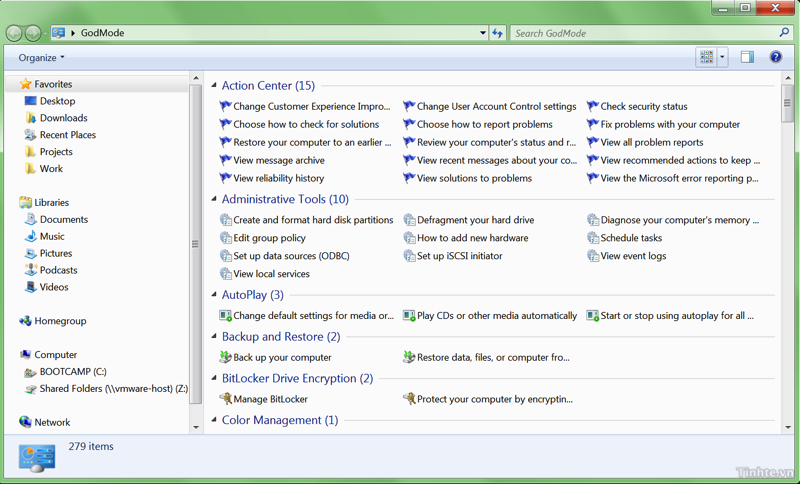The image size is (800, 484).
Task: Click the Help question mark icon
Action: coord(775,57)
